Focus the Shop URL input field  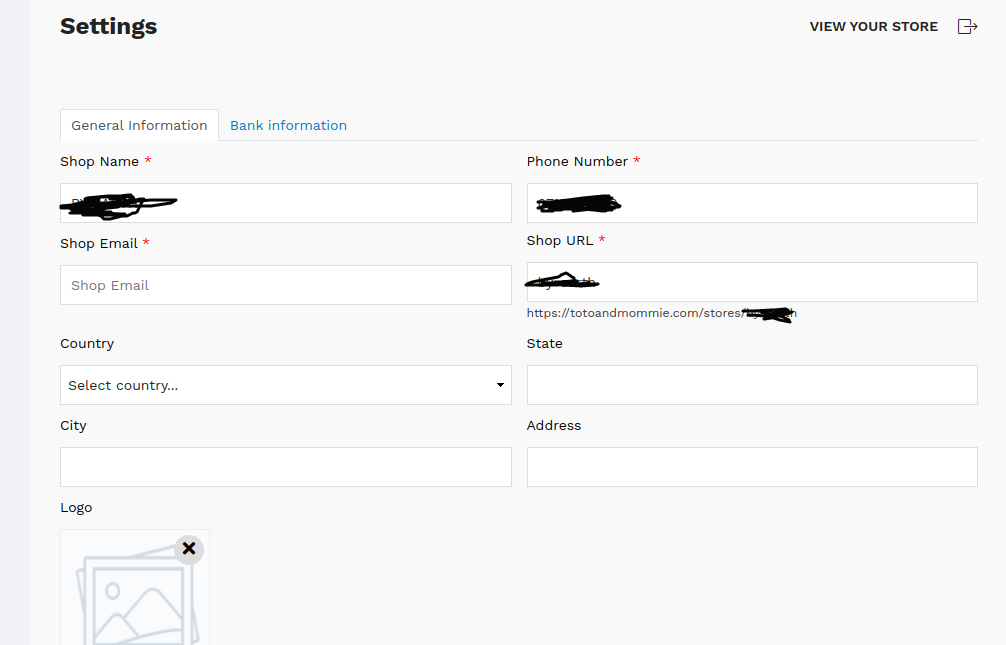pyautogui.click(x=752, y=282)
